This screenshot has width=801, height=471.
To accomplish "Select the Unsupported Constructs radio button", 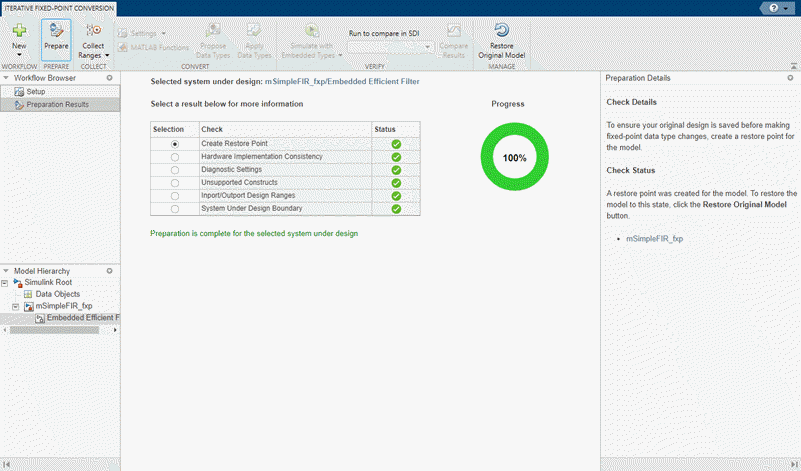I will [x=175, y=183].
